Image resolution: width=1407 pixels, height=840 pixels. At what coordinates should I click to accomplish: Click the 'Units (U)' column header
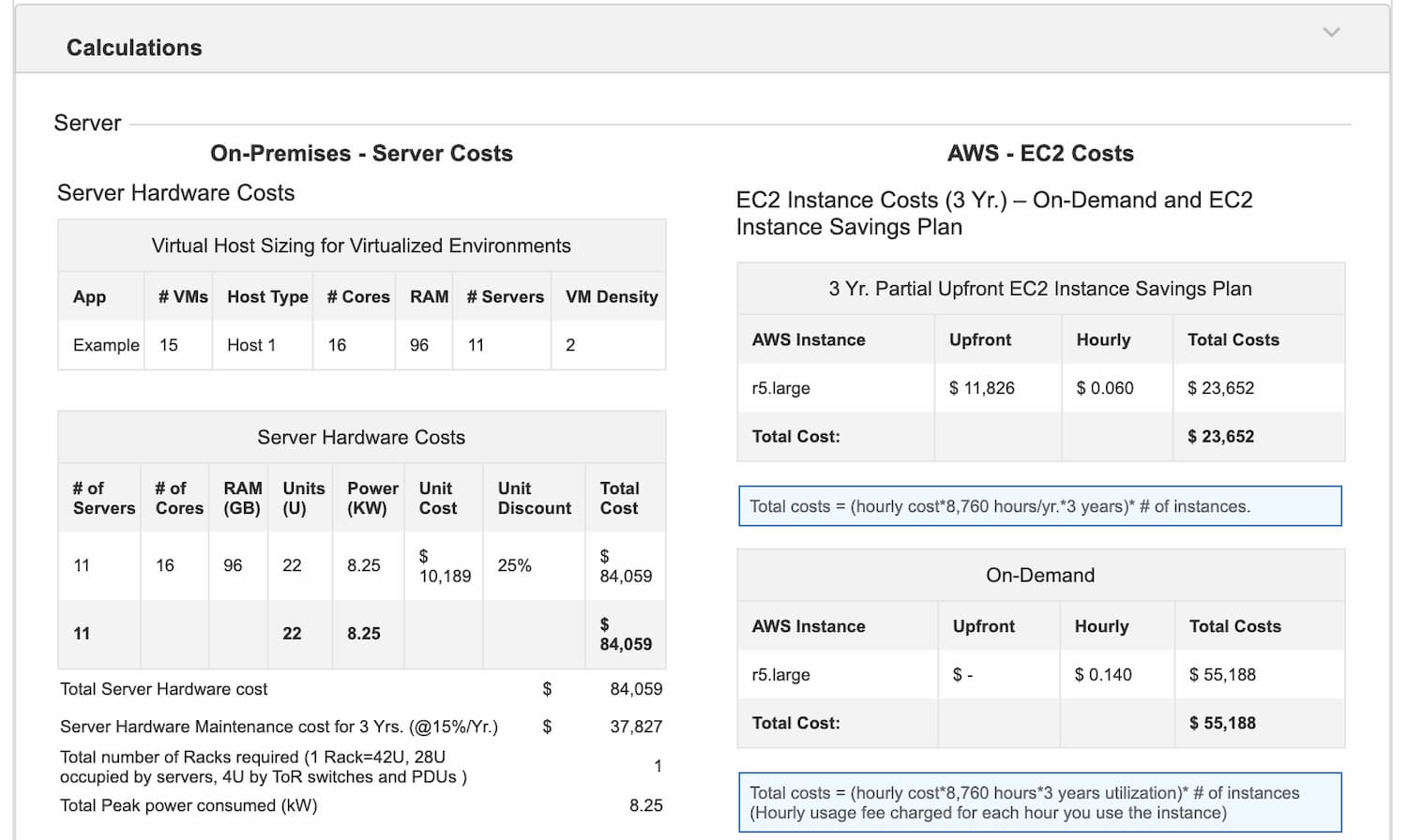[x=303, y=498]
